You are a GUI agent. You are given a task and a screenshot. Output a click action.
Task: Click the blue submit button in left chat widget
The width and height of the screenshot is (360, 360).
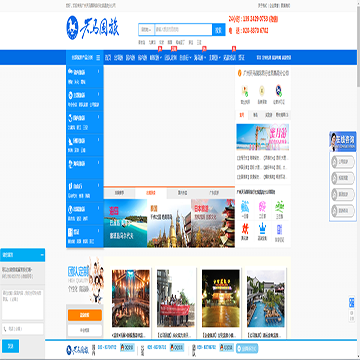click(x=11, y=346)
